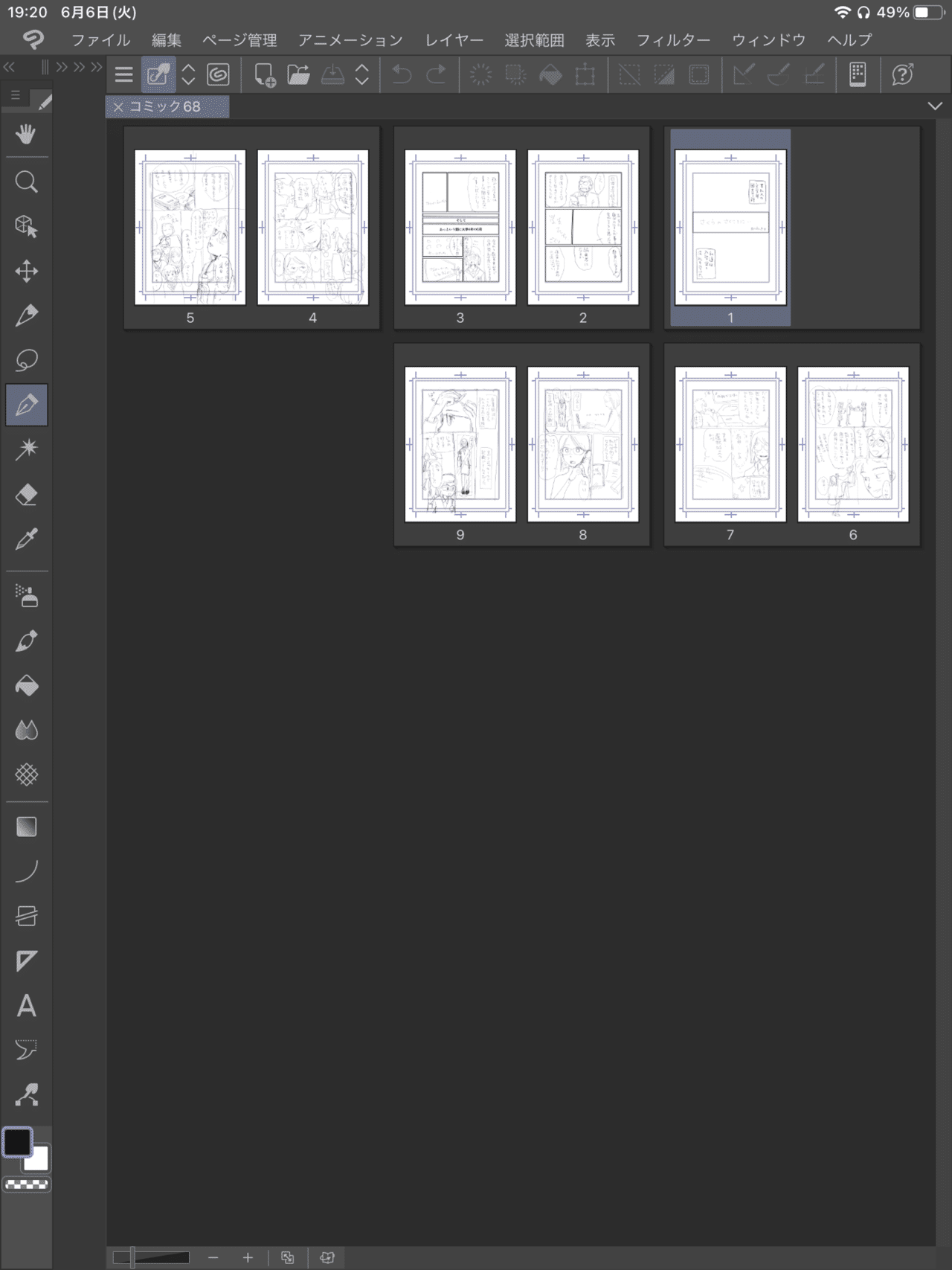The height and width of the screenshot is (1270, 952).
Task: Select the white sub color swatch
Action: [37, 1159]
